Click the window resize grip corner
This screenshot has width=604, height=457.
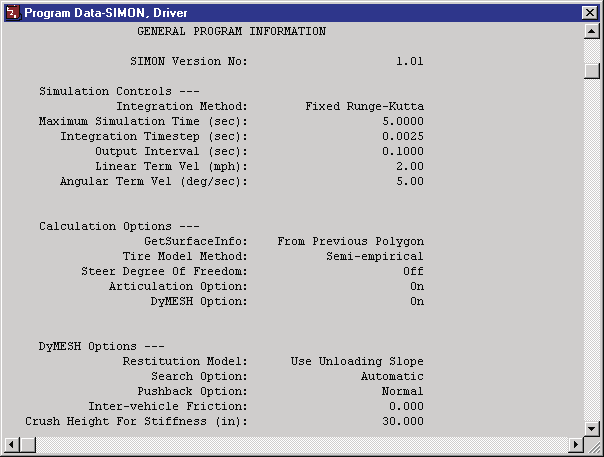pyautogui.click(x=592, y=445)
